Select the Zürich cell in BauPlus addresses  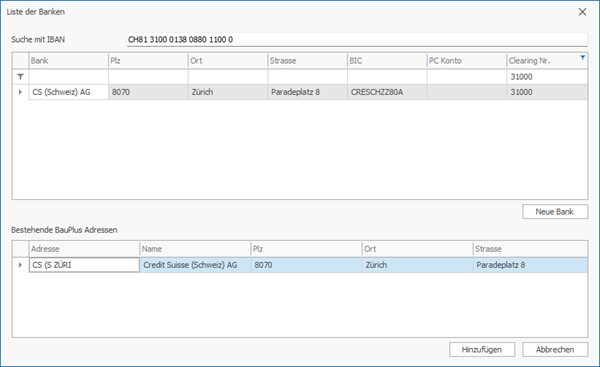417,265
